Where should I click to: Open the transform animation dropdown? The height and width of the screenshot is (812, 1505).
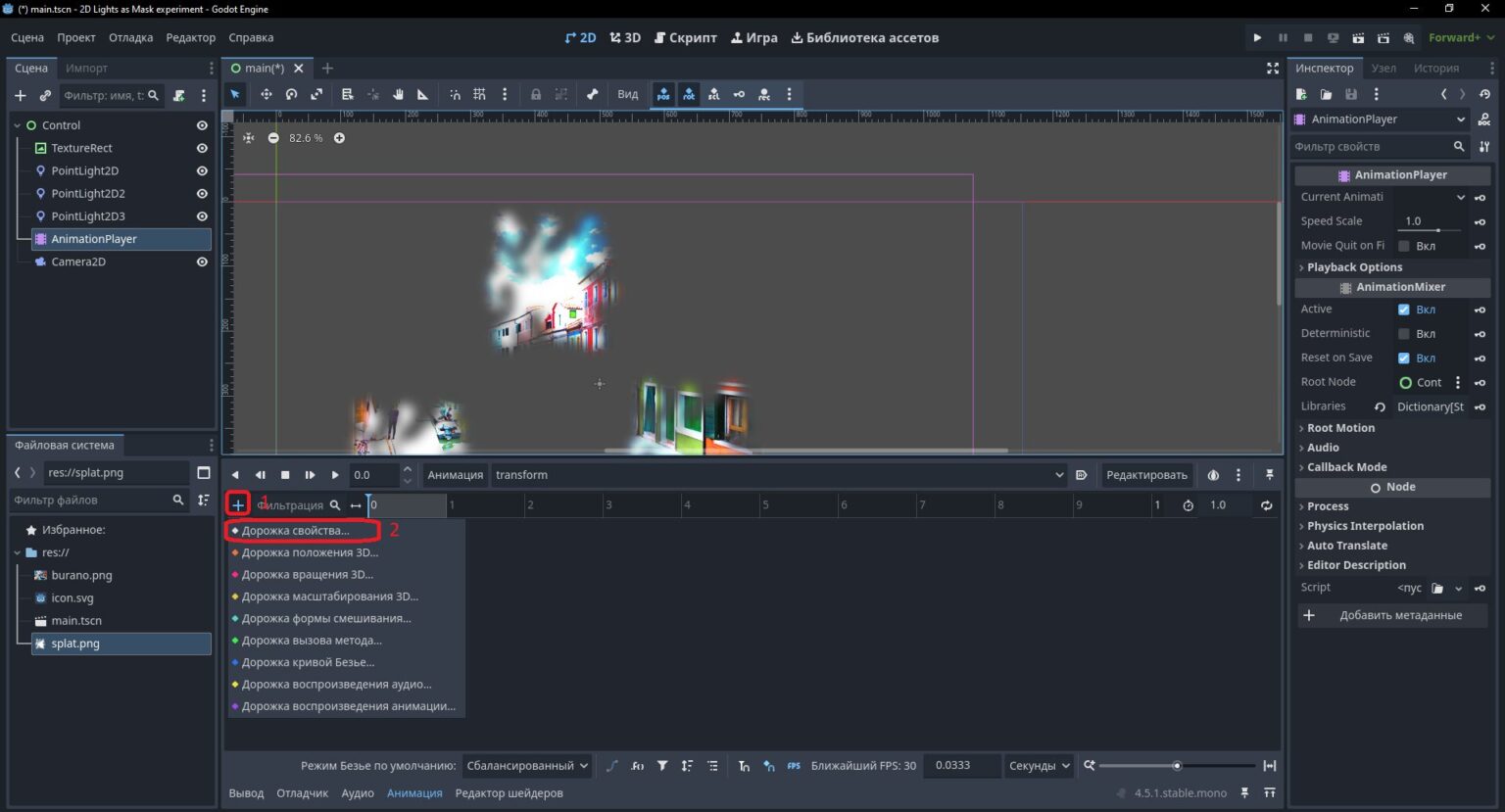point(779,475)
